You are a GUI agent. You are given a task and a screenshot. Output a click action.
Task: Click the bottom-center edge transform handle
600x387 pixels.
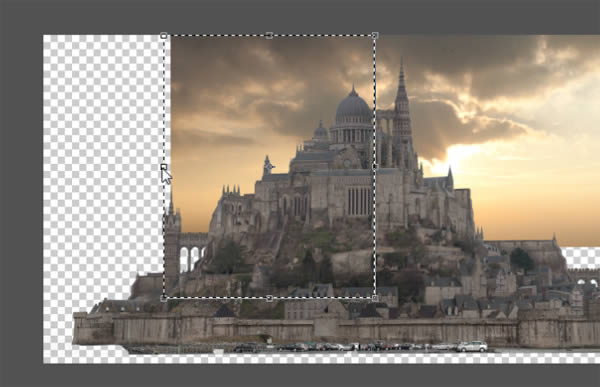[269, 298]
